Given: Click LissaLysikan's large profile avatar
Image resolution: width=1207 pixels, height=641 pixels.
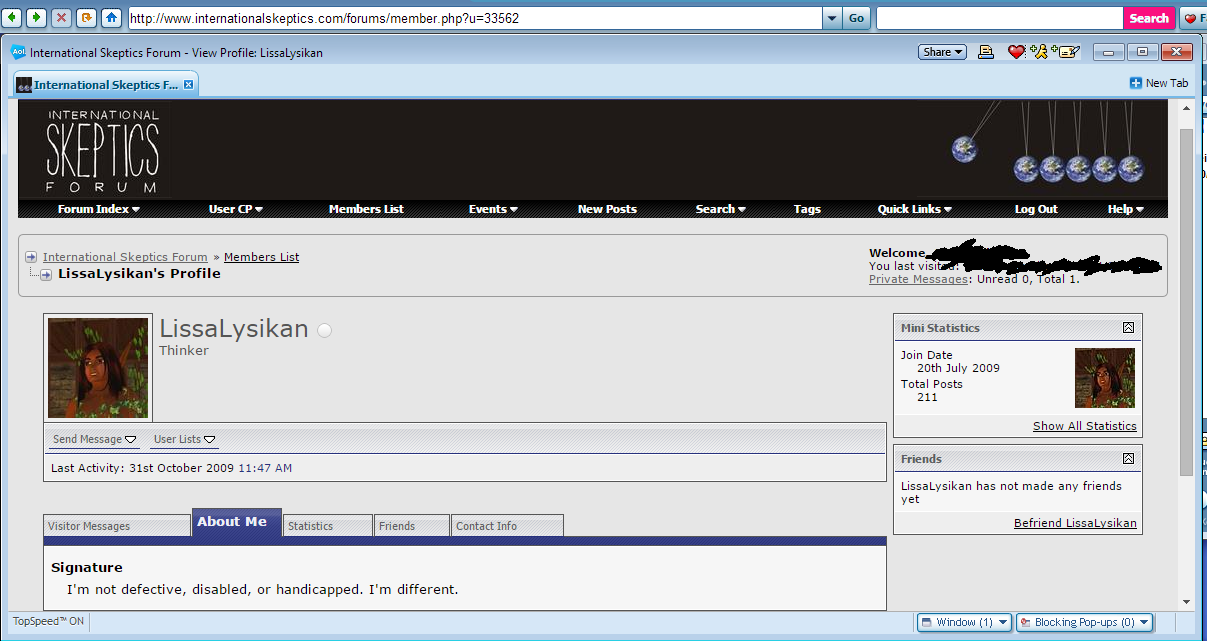Looking at the screenshot, I should click(x=98, y=367).
